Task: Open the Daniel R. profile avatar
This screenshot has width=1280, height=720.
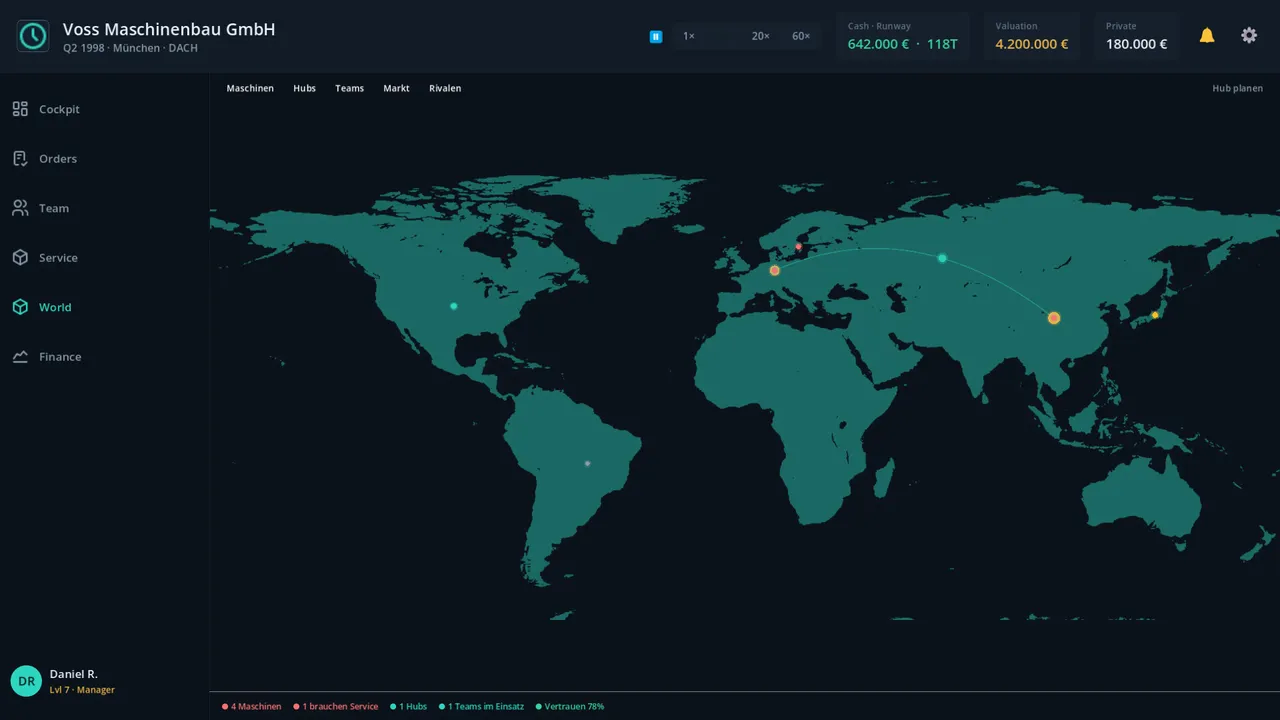Action: 26,681
